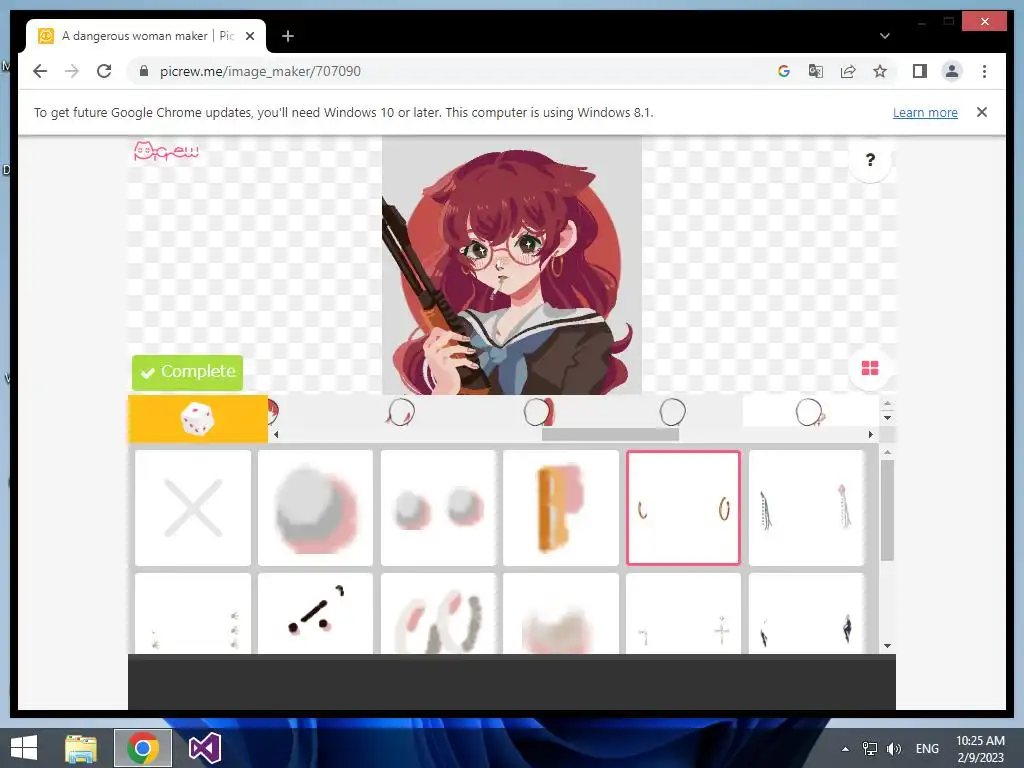
Task: Click the category horizontal scrollbar thumb
Action: [x=610, y=434]
